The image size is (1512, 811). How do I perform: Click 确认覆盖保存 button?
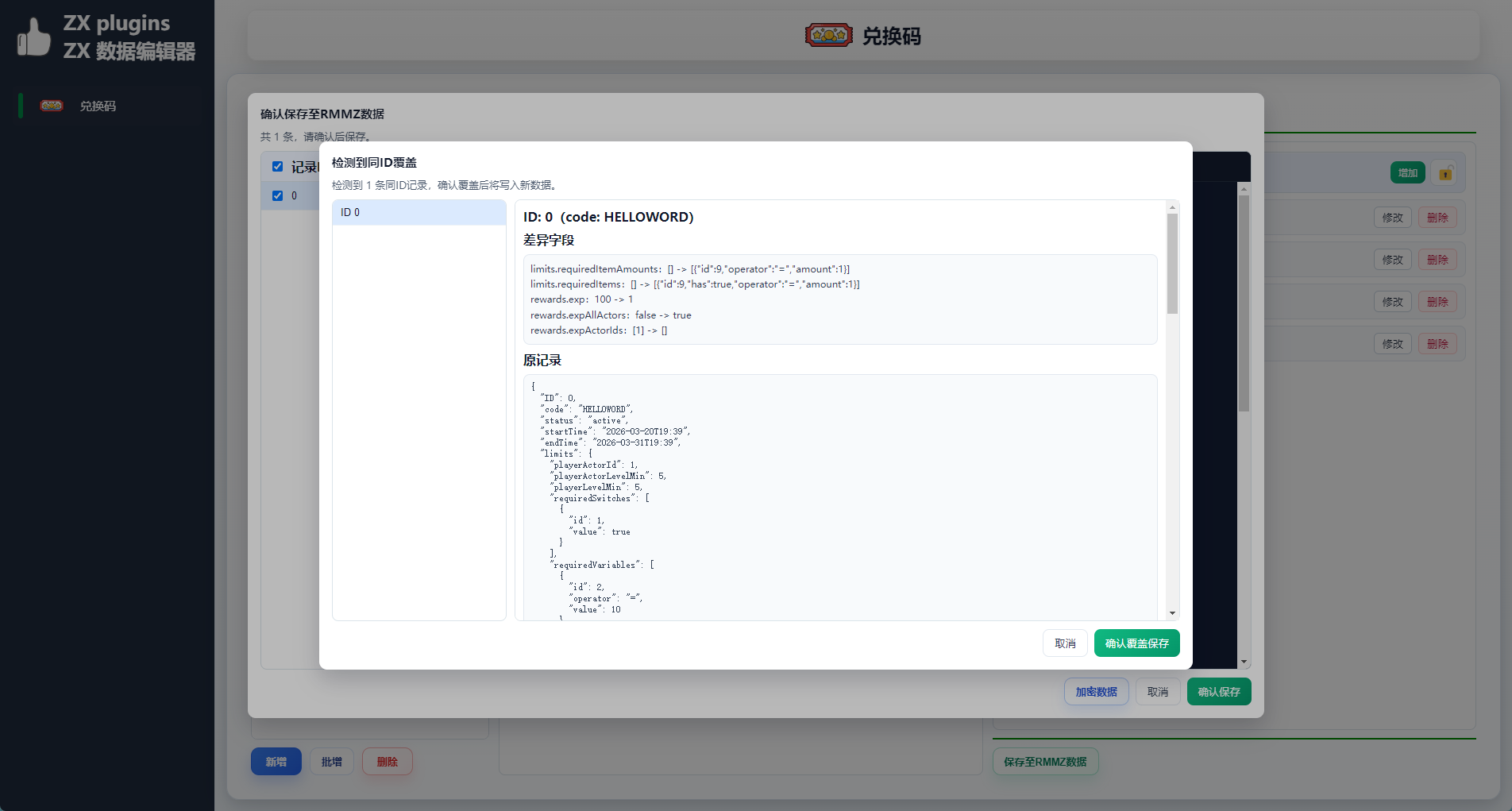pyautogui.click(x=1136, y=643)
